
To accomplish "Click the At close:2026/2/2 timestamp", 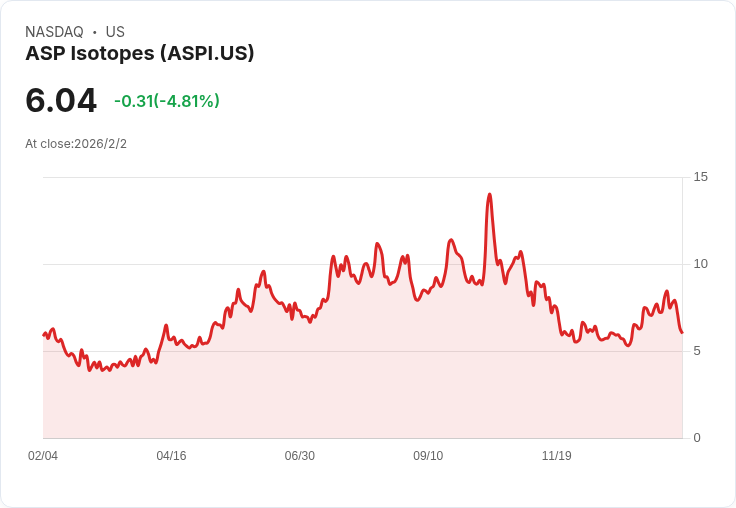I will coord(76,144).
